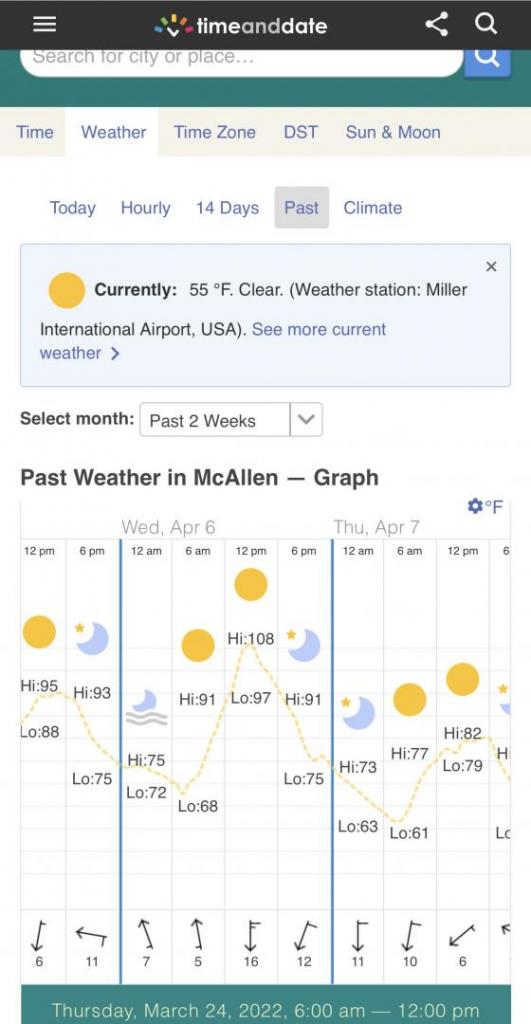
Task: Open the Hourly forecast view
Action: tap(146, 208)
